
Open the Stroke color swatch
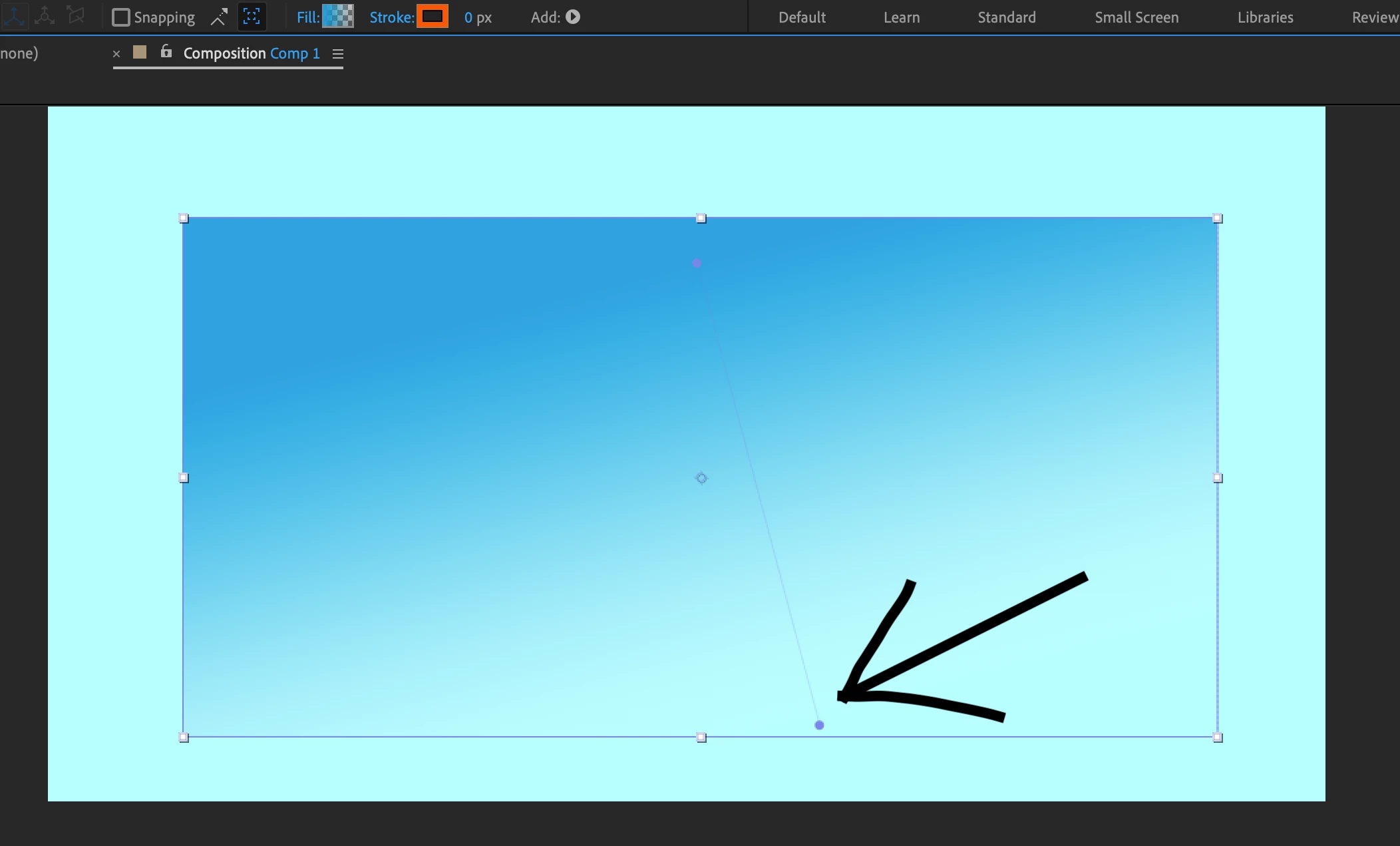click(433, 17)
